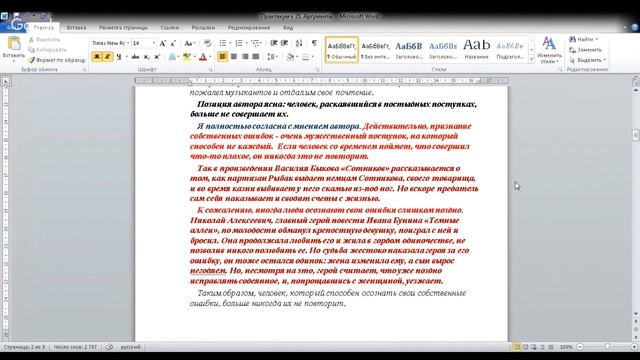This screenshot has height=360, width=640.
Task: Click the word count status text
Action: (x=76, y=347)
